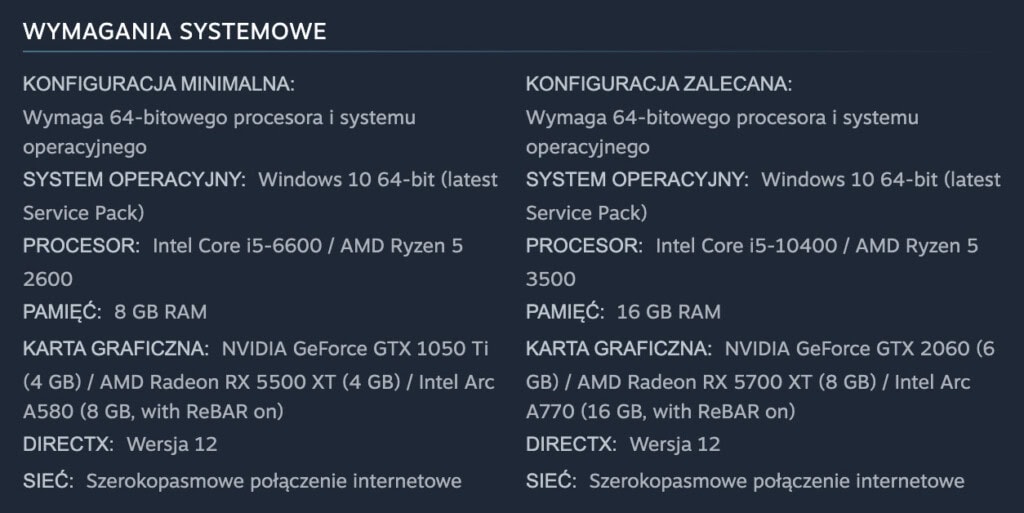Click recommended column Szerokopasmowe połączenie internetowe text
Image resolution: width=1024 pixels, height=513 pixels.
click(x=776, y=481)
